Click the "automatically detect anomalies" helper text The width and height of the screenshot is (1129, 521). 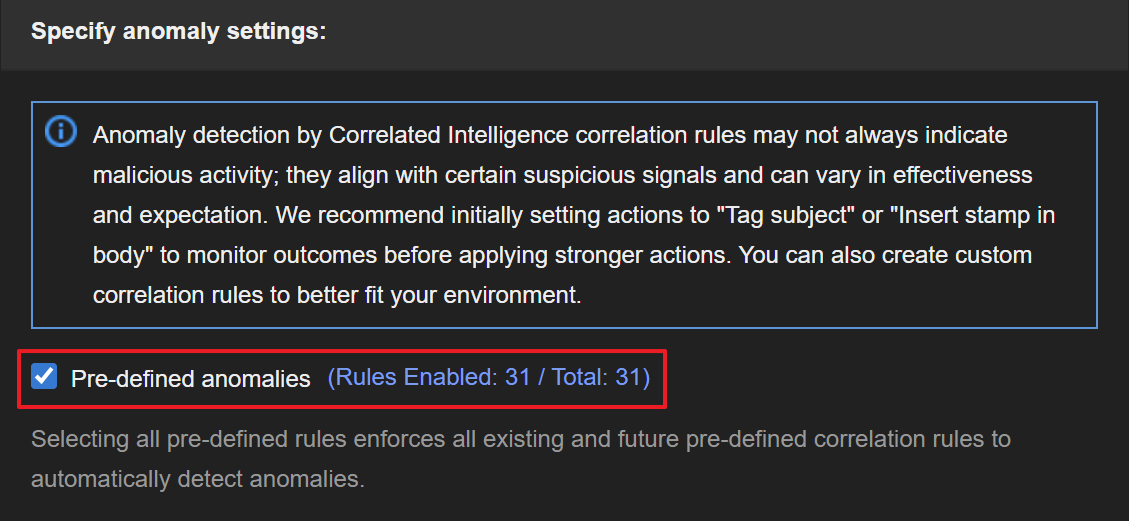(195, 479)
